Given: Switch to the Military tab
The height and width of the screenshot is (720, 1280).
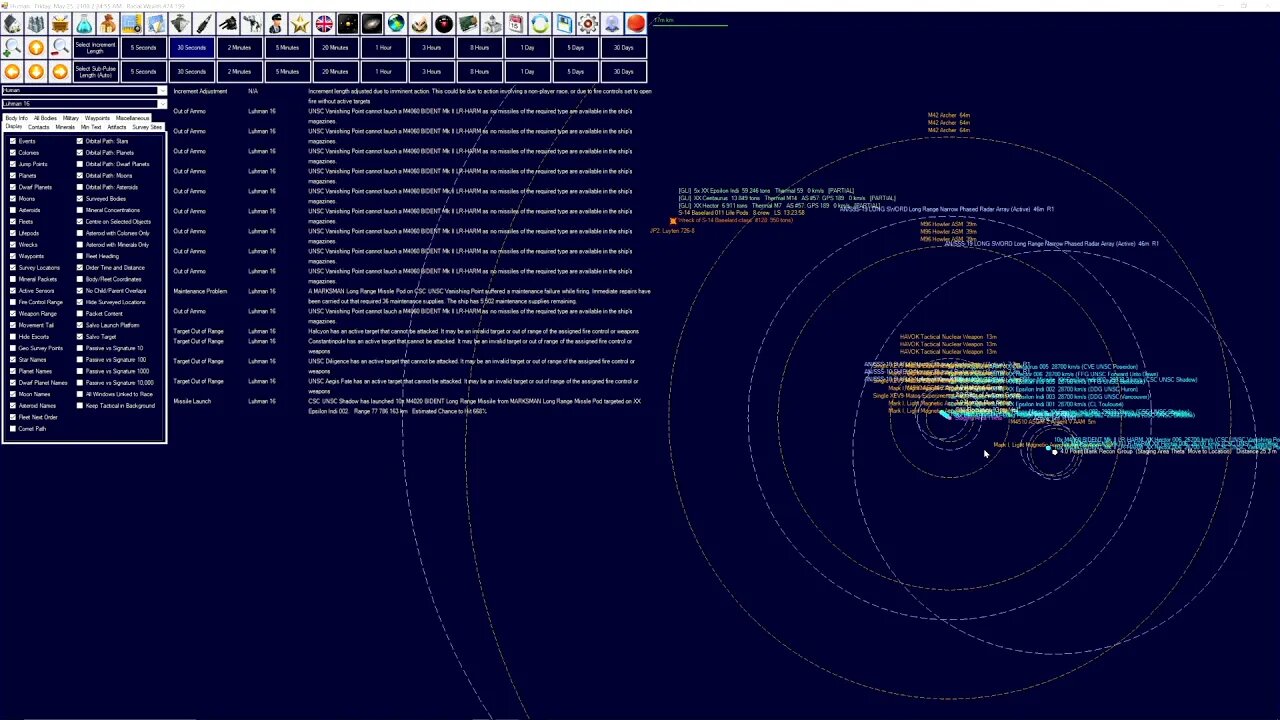Looking at the screenshot, I should [71, 118].
